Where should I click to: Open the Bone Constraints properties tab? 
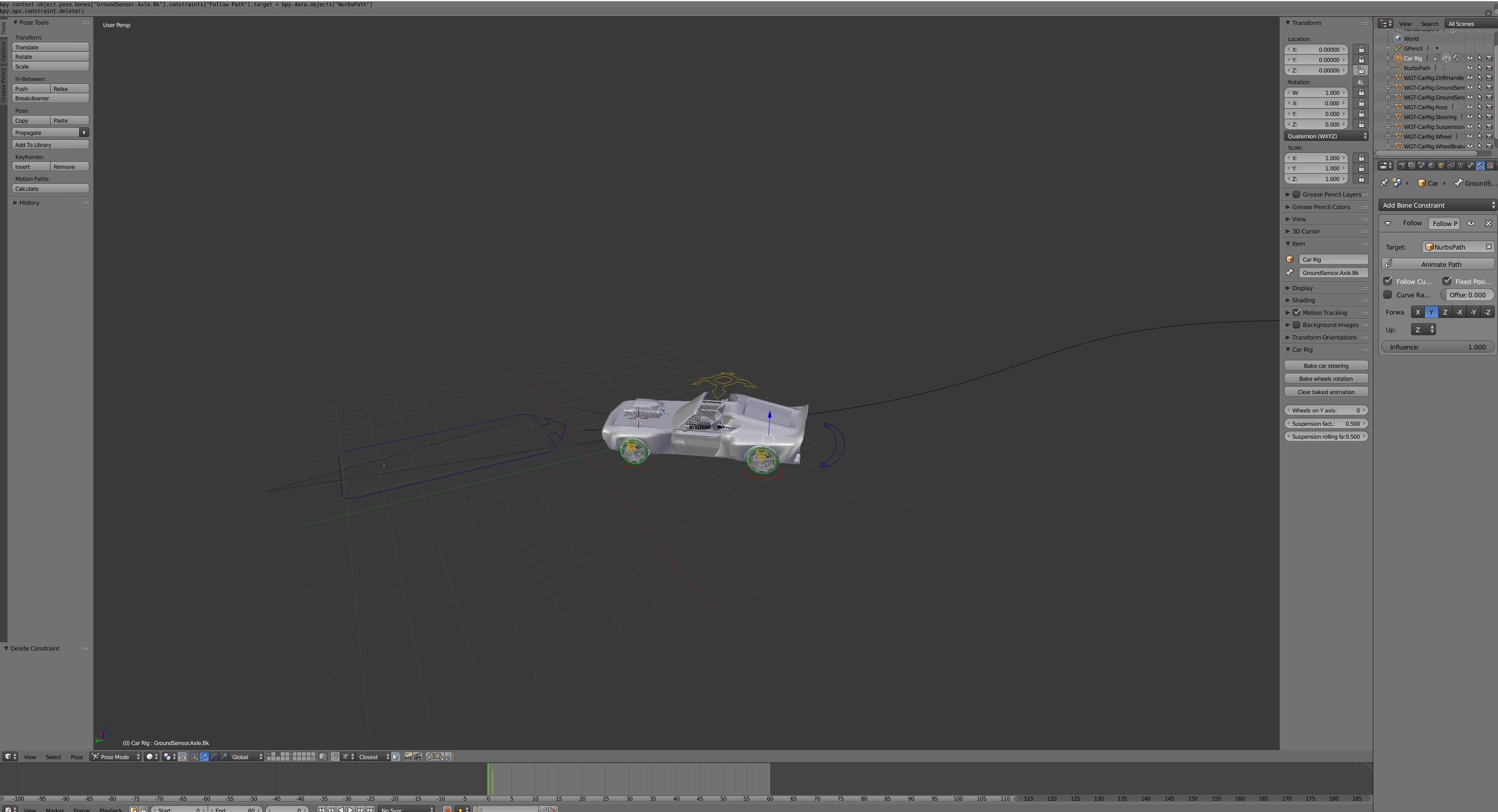coord(1480,166)
